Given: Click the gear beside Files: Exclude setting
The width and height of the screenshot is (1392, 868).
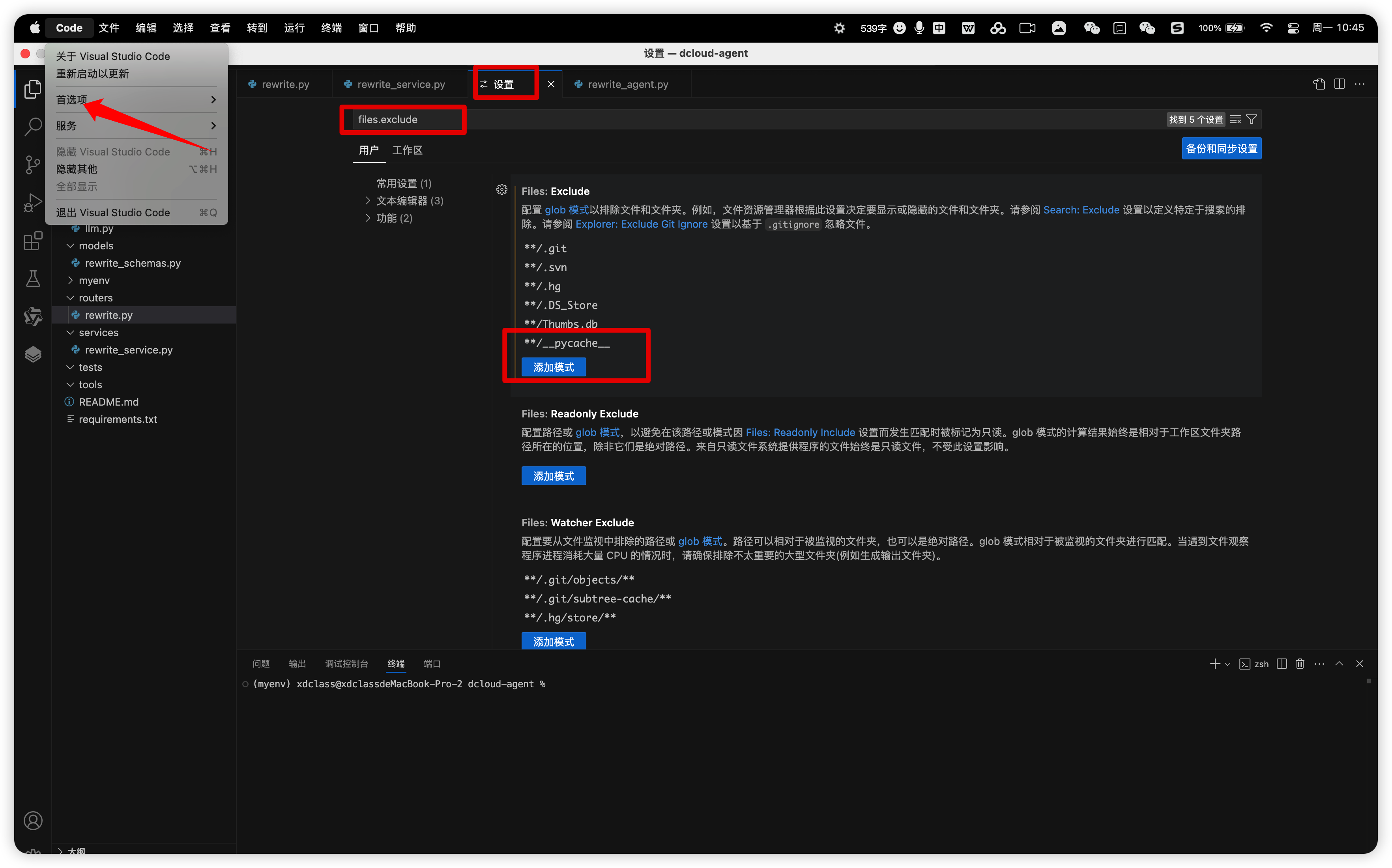Looking at the screenshot, I should [501, 189].
